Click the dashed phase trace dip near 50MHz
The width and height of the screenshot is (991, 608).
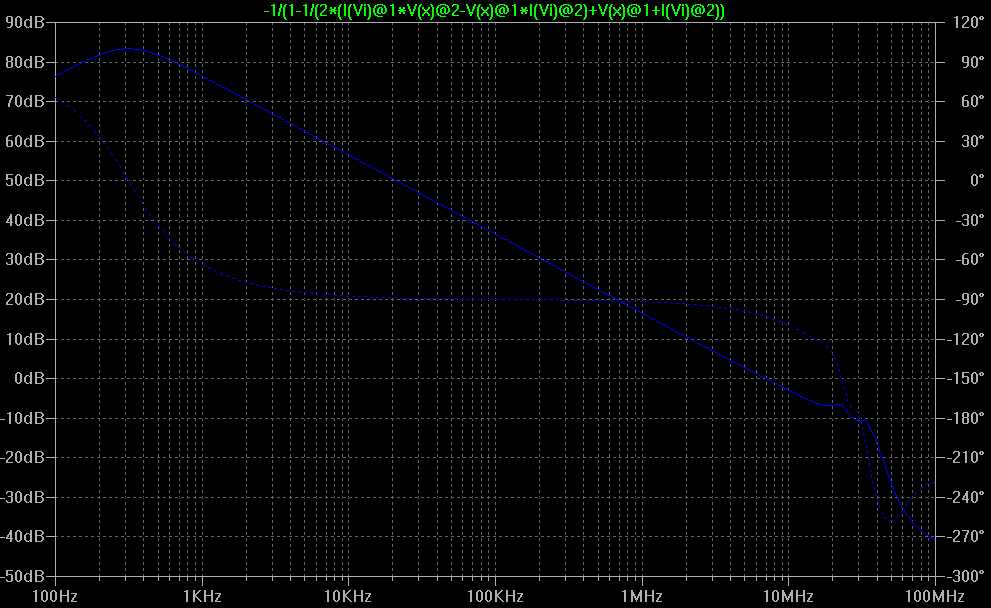(x=890, y=520)
